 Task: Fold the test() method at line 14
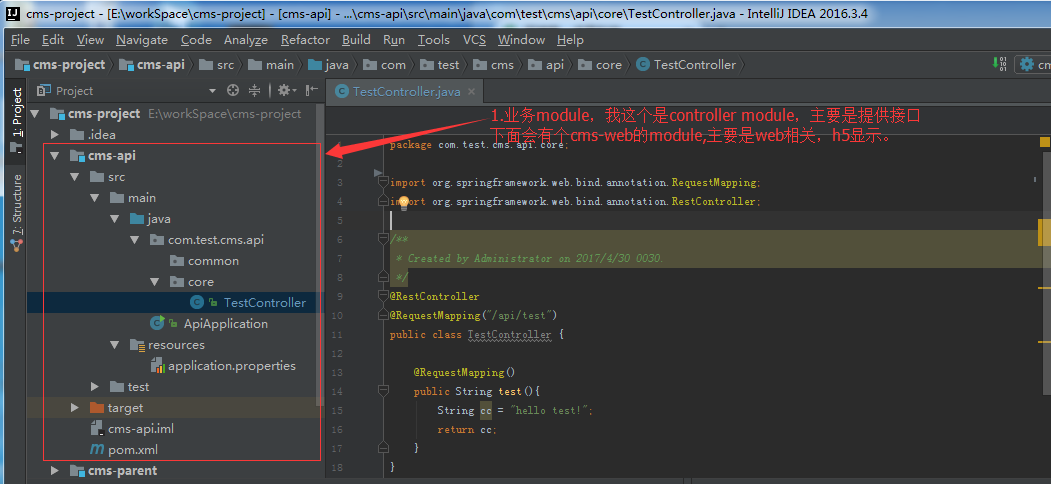383,391
